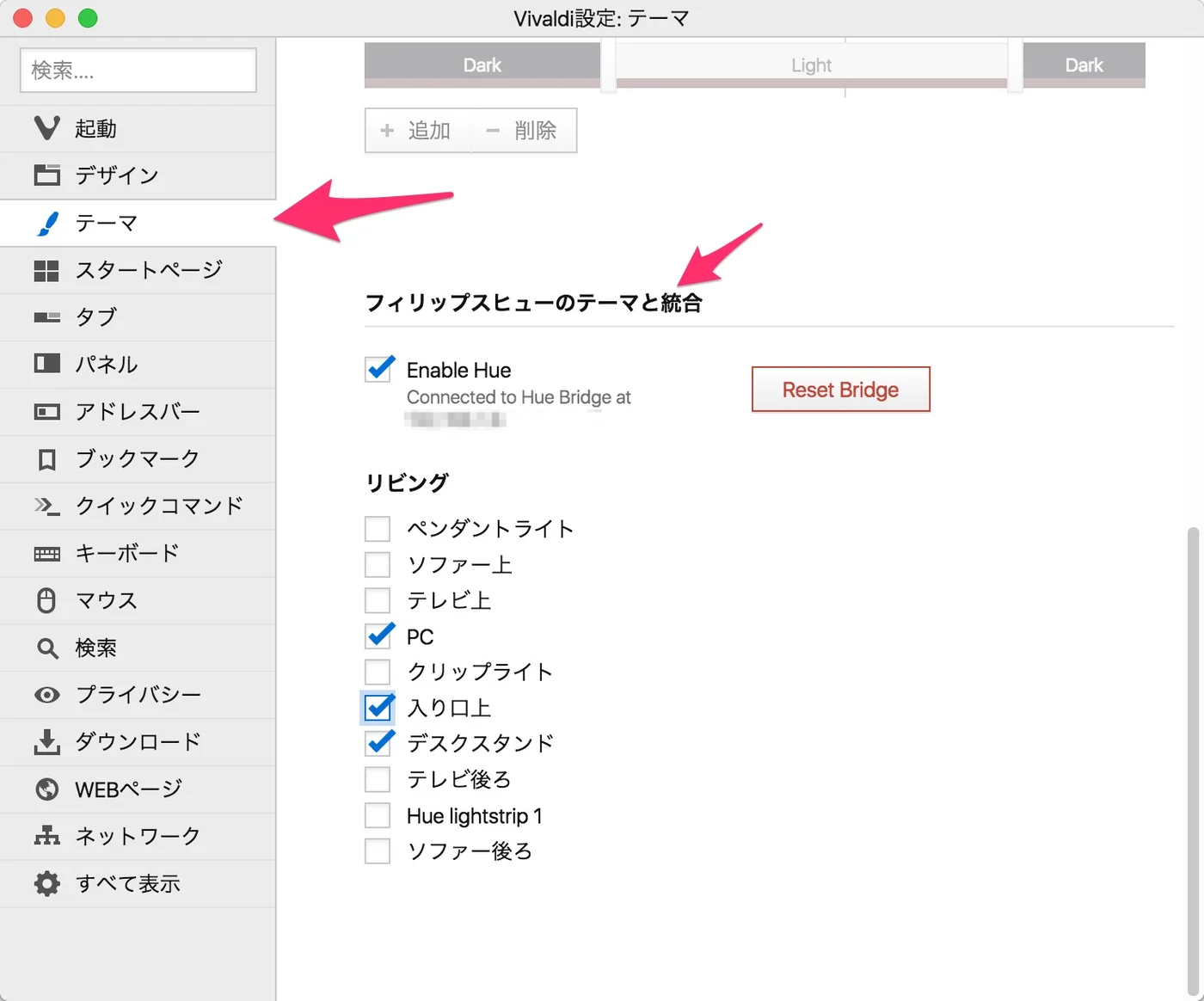Uncheck the PC light checkbox

point(378,636)
